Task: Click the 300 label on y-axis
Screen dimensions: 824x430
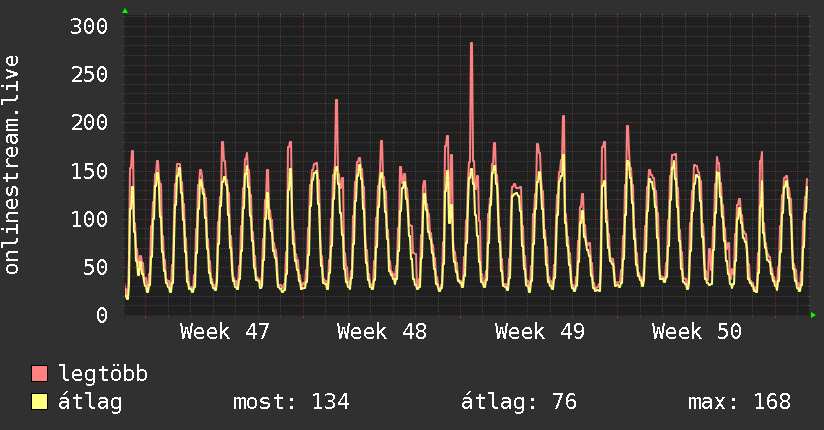Action: [x=88, y=26]
